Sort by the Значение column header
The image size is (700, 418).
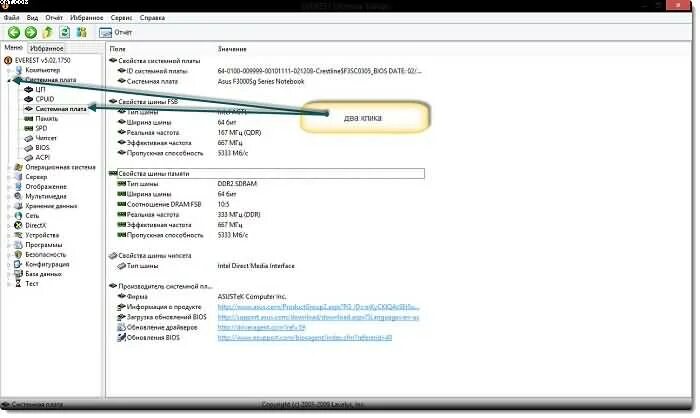[x=232, y=49]
